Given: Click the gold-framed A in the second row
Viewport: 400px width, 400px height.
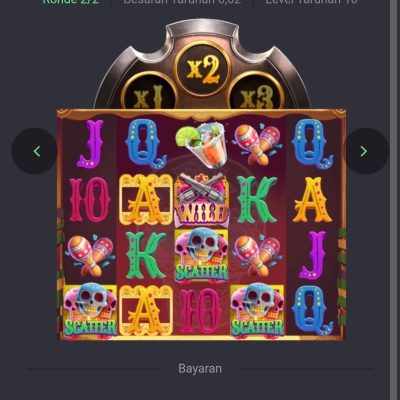Looking at the screenshot, I should pos(146,199).
